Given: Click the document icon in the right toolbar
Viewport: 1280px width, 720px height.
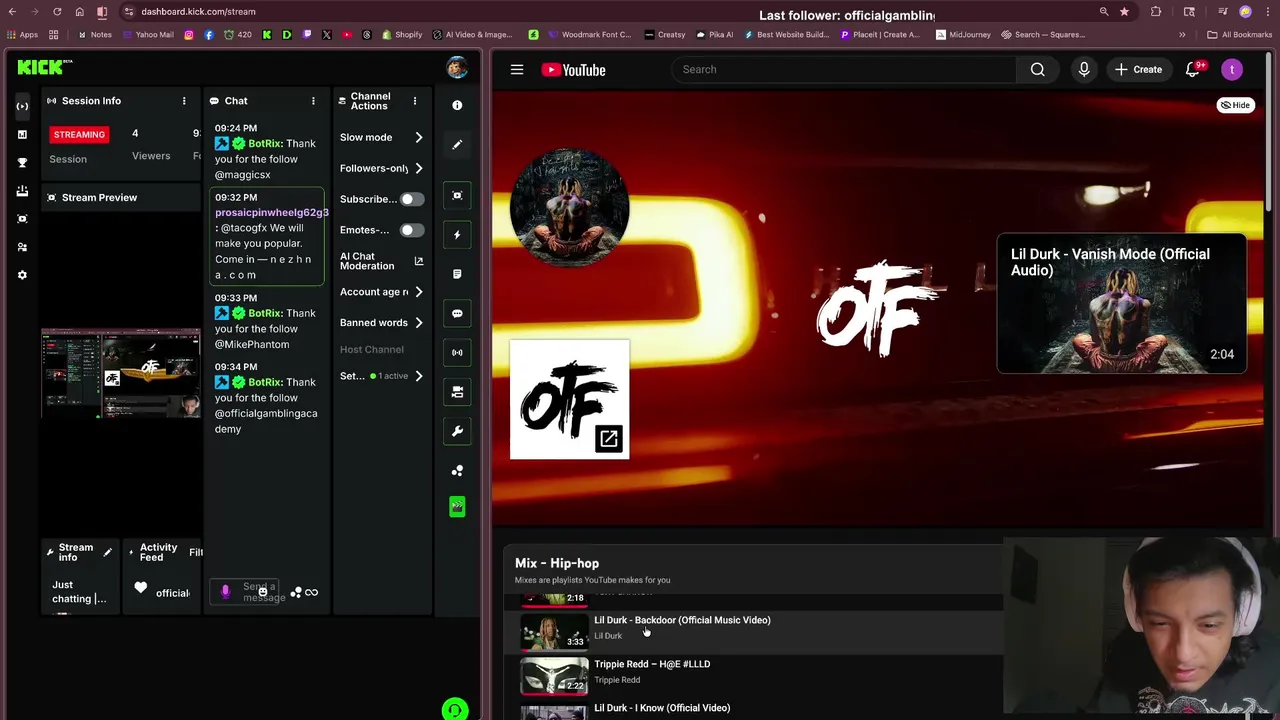Looking at the screenshot, I should 457,274.
